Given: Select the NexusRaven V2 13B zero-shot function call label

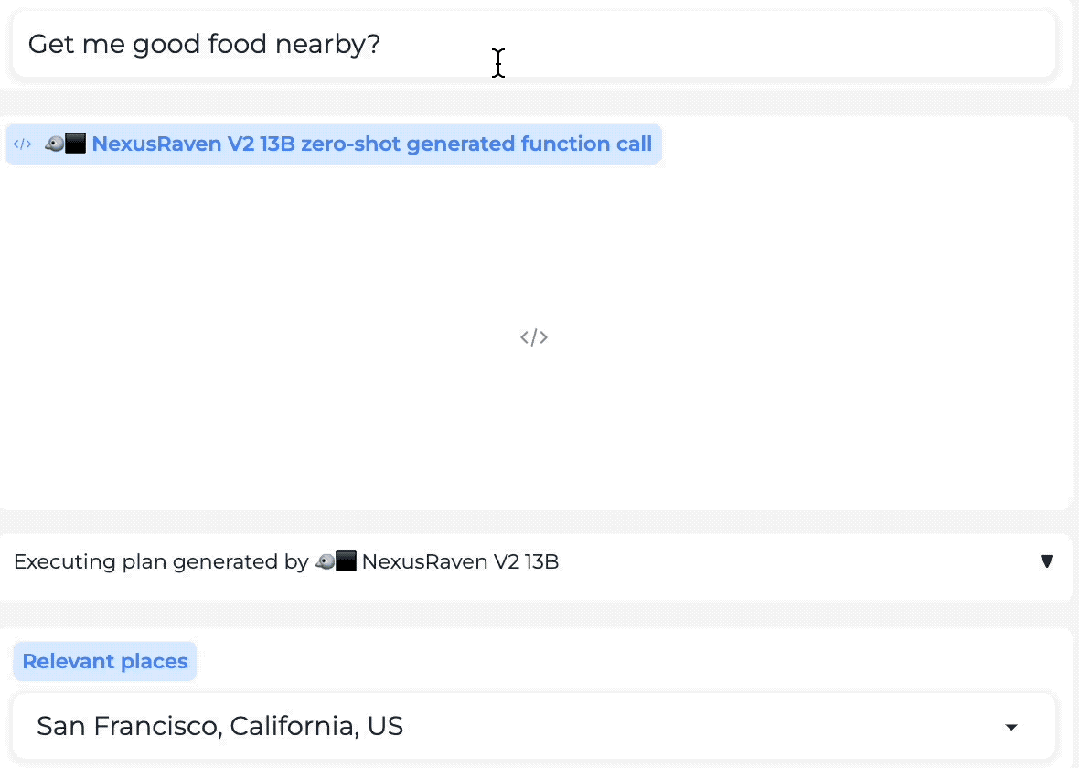Looking at the screenshot, I should pos(334,144).
